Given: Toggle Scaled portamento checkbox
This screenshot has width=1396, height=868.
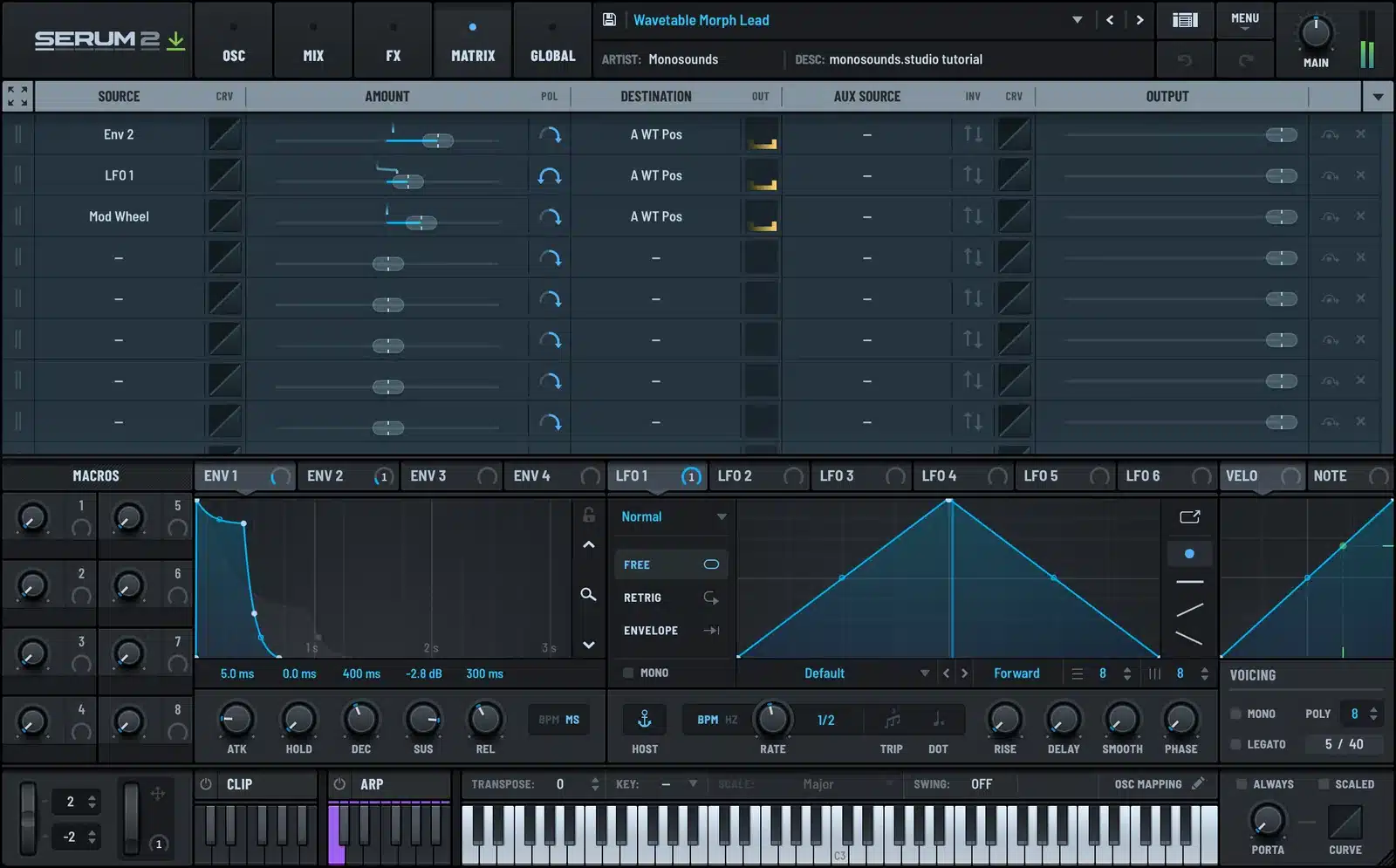Looking at the screenshot, I should [1324, 784].
